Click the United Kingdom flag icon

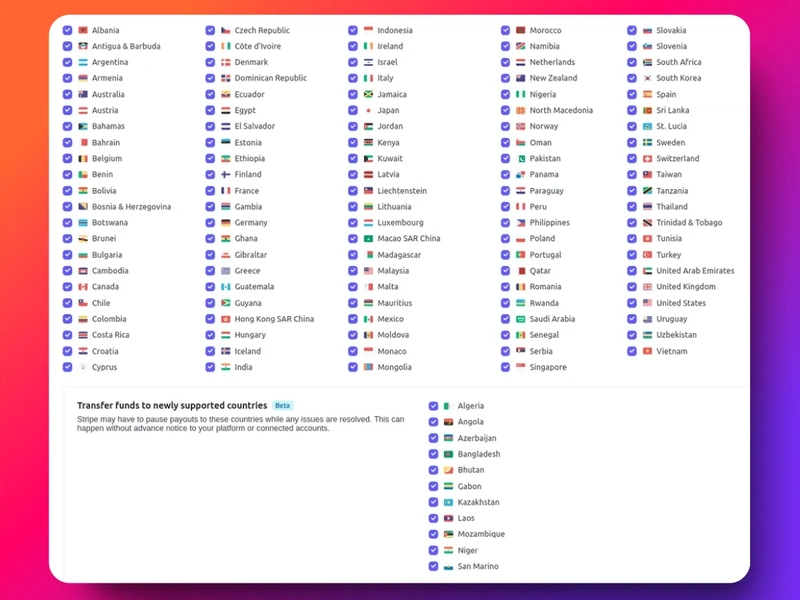pos(647,287)
